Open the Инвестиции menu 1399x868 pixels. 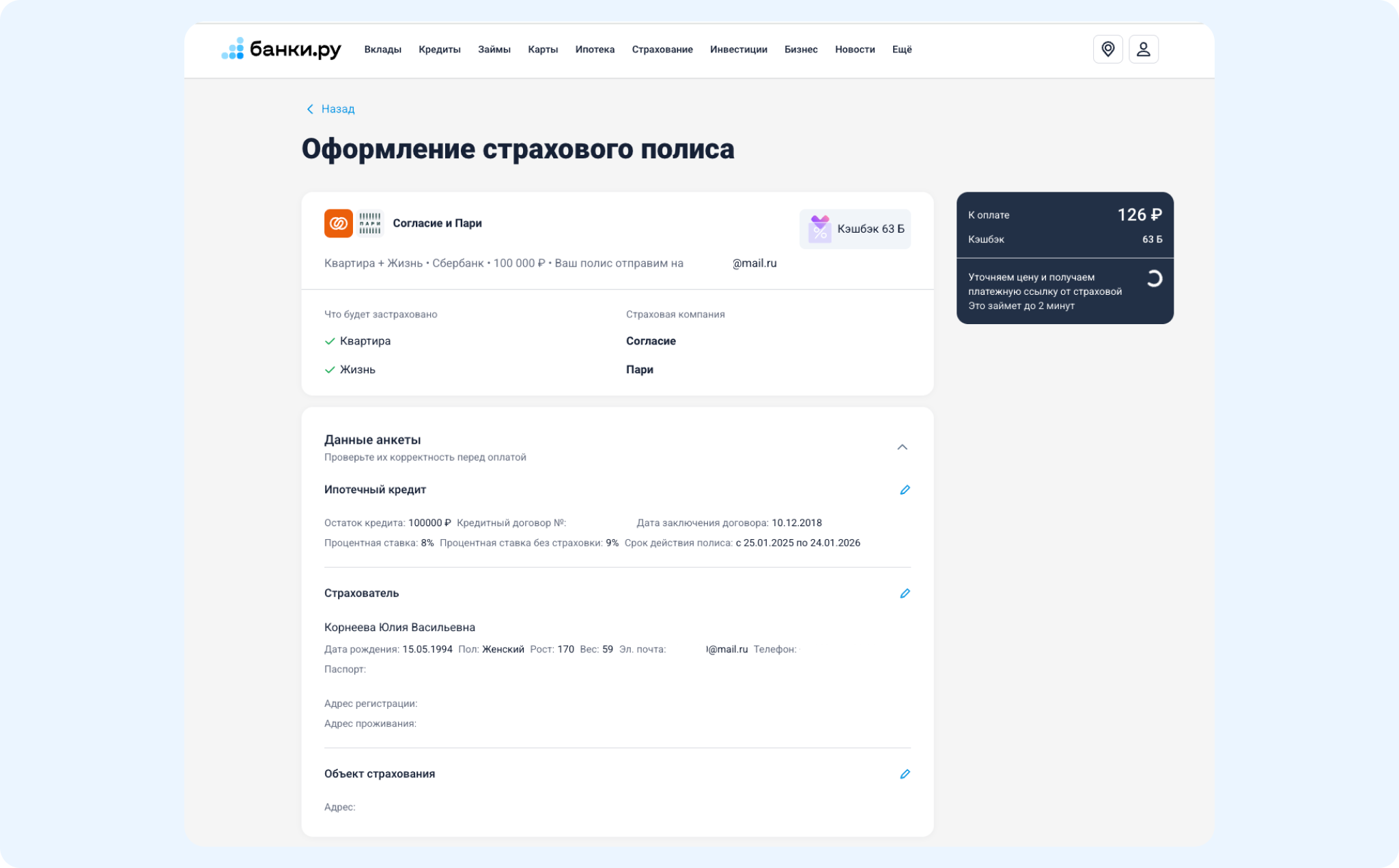click(x=739, y=49)
